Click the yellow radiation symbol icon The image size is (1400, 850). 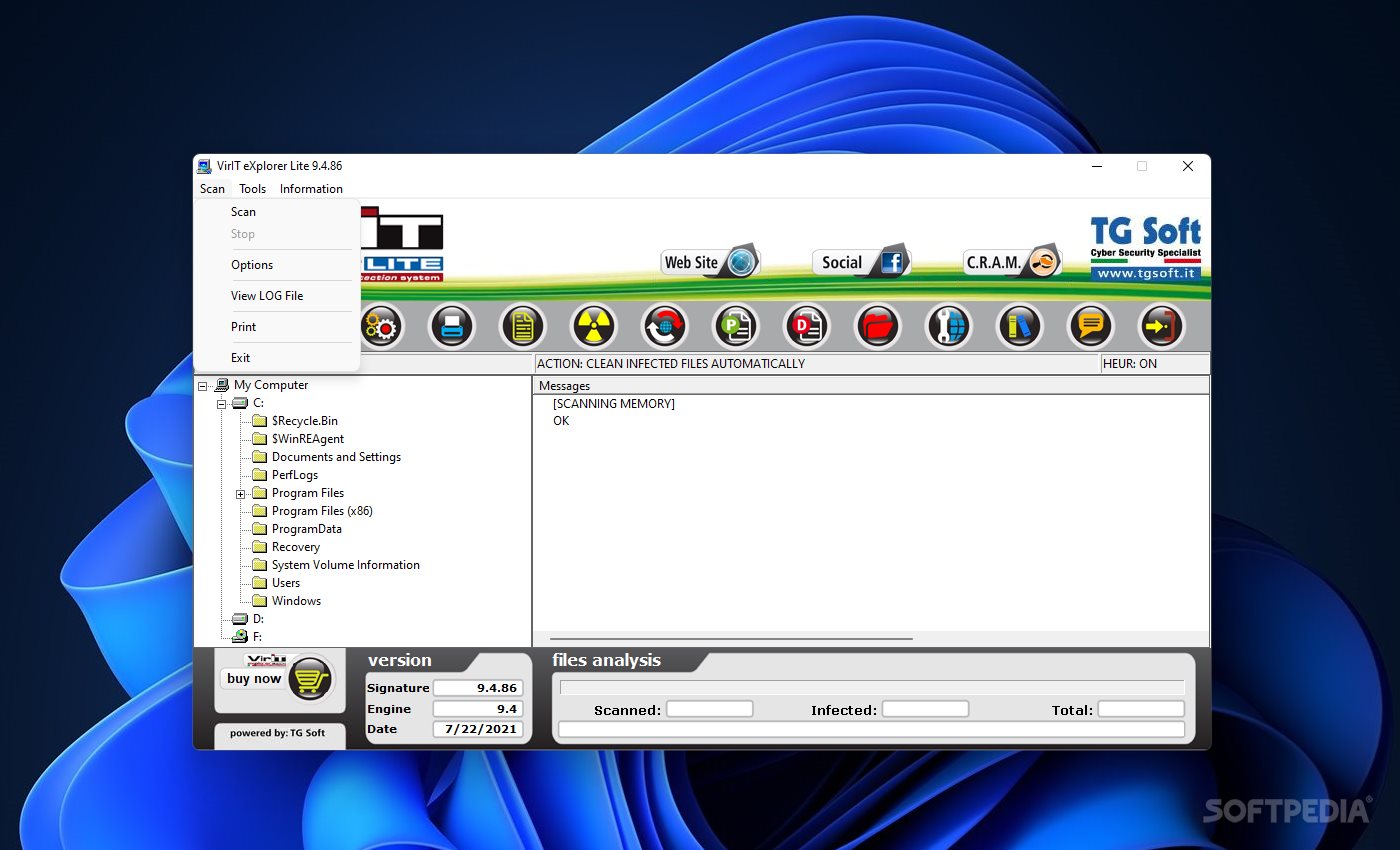594,326
